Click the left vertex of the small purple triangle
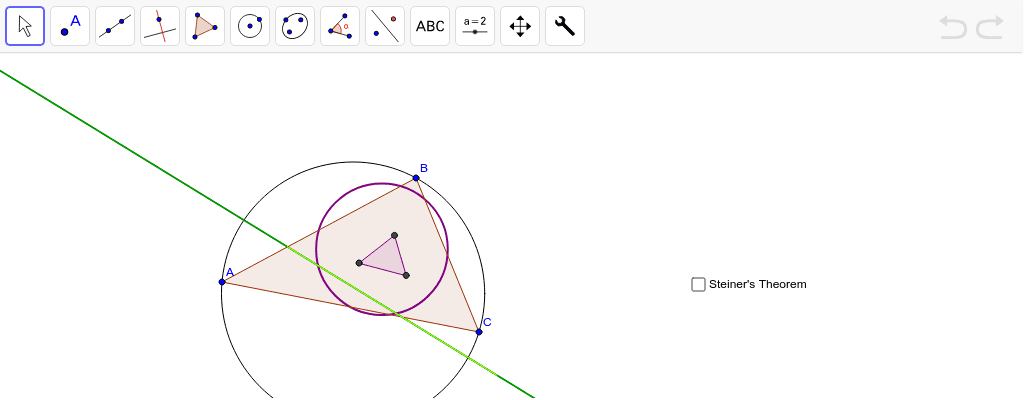This screenshot has height=400, width=1024. point(359,263)
